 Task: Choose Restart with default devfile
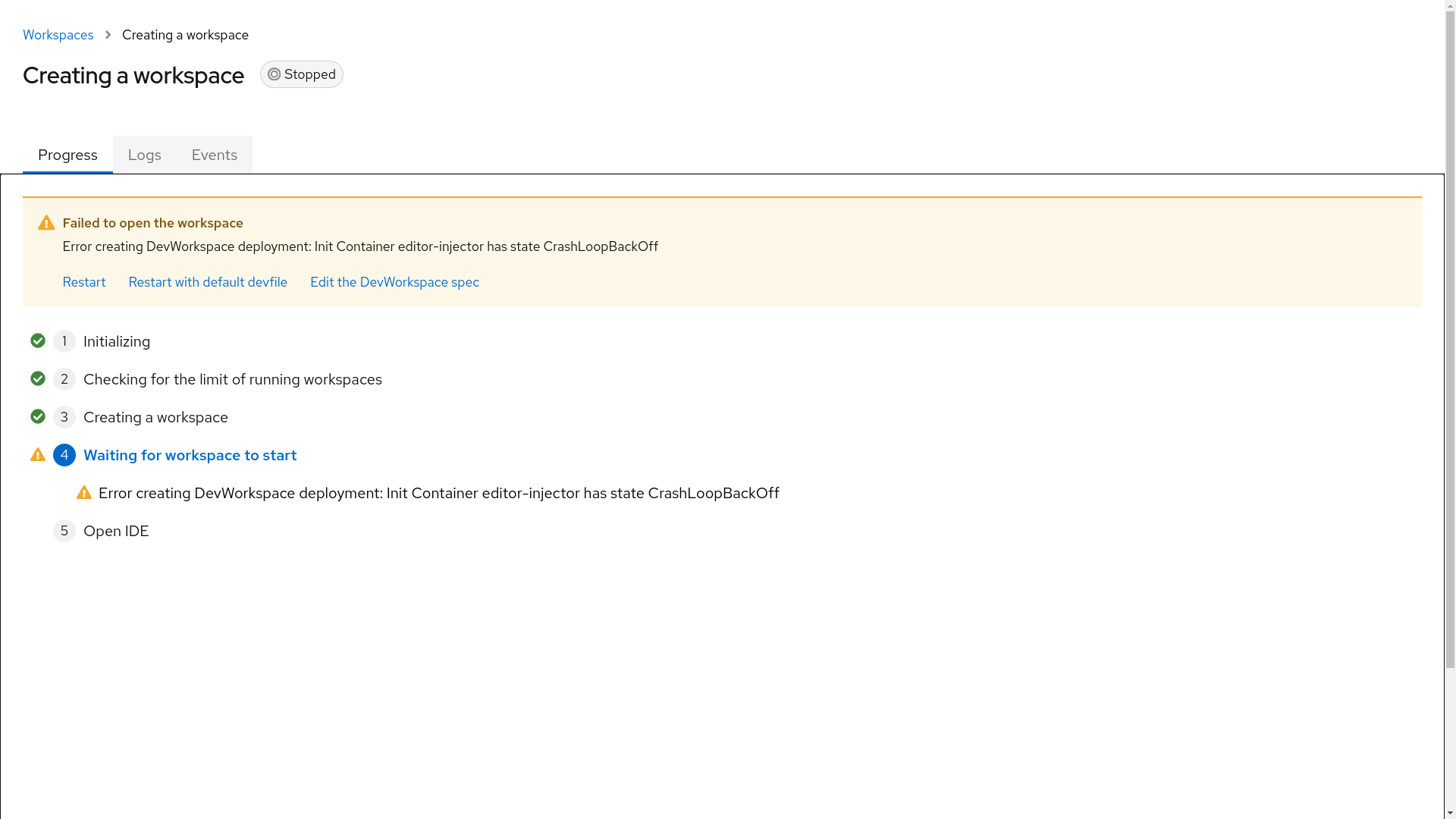pyautogui.click(x=208, y=282)
